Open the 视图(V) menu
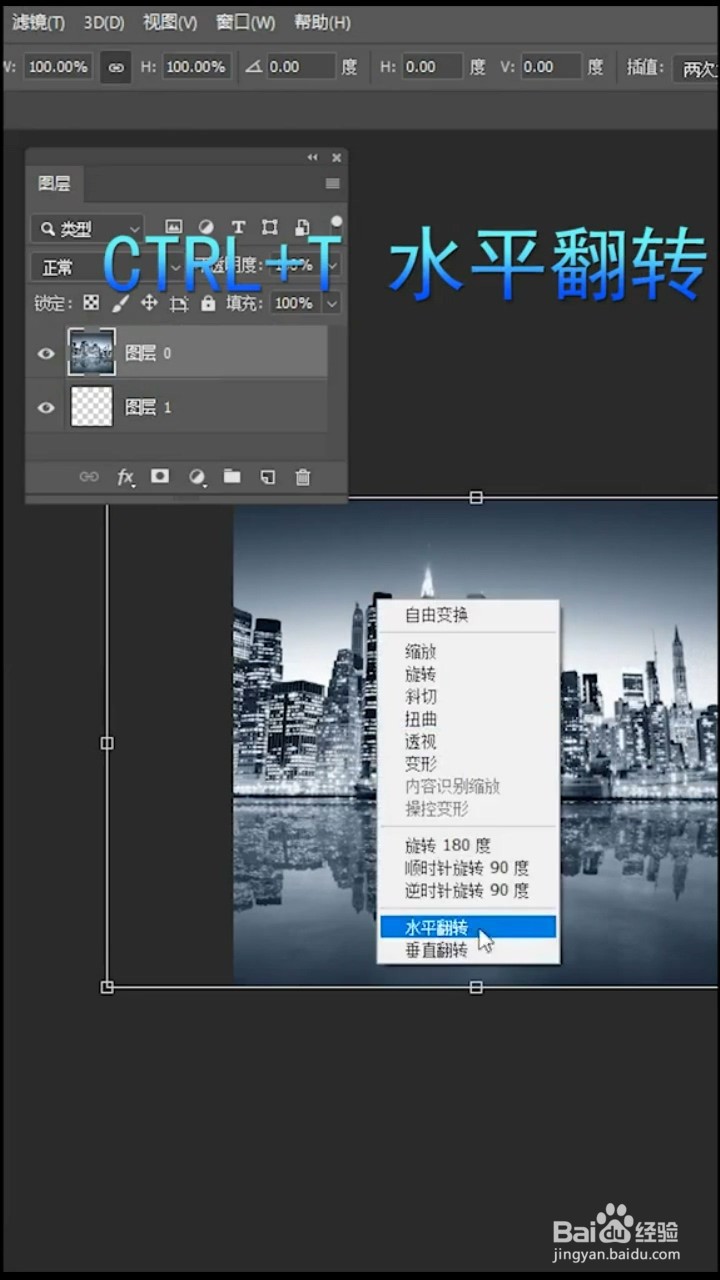This screenshot has width=720, height=1280. point(170,22)
